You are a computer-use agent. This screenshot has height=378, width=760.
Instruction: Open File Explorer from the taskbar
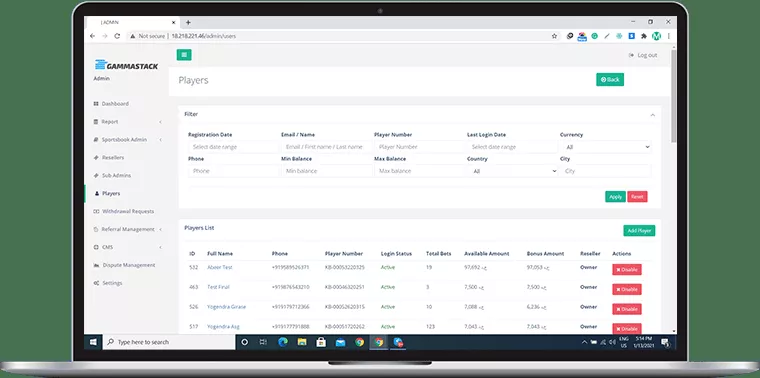click(301, 342)
